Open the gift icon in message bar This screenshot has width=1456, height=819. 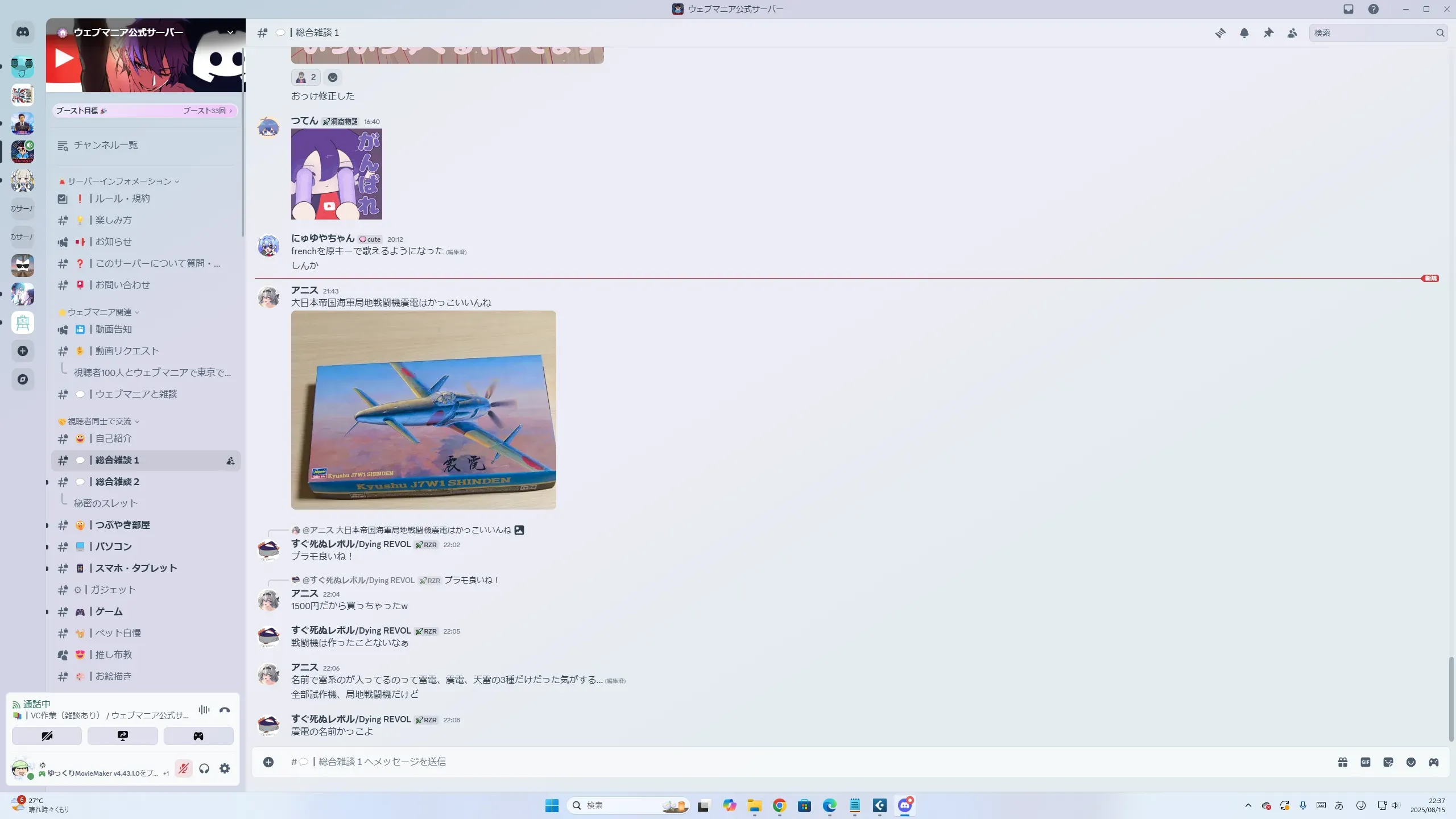1343,762
